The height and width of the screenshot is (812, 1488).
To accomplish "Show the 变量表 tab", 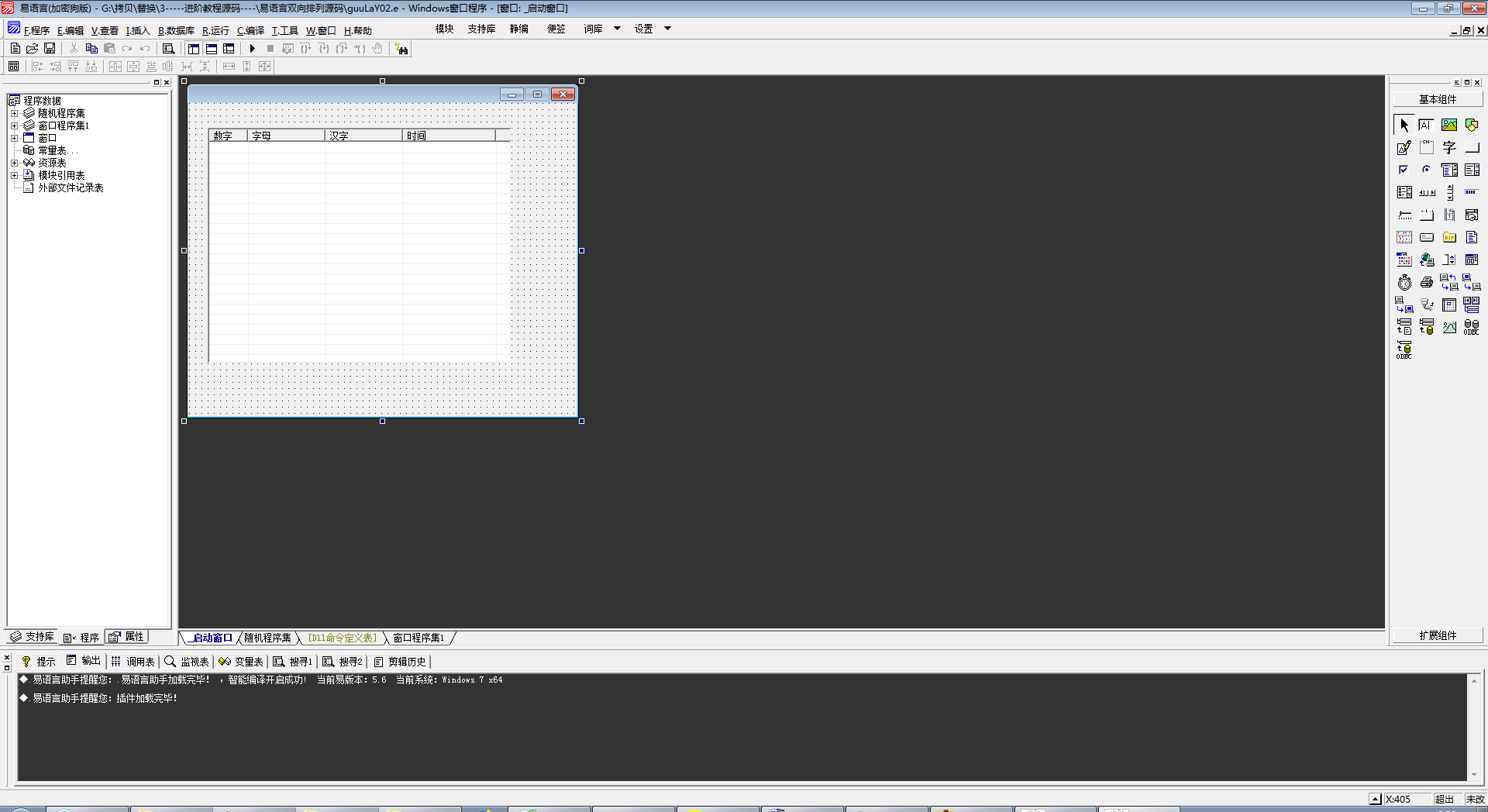I will [x=241, y=661].
